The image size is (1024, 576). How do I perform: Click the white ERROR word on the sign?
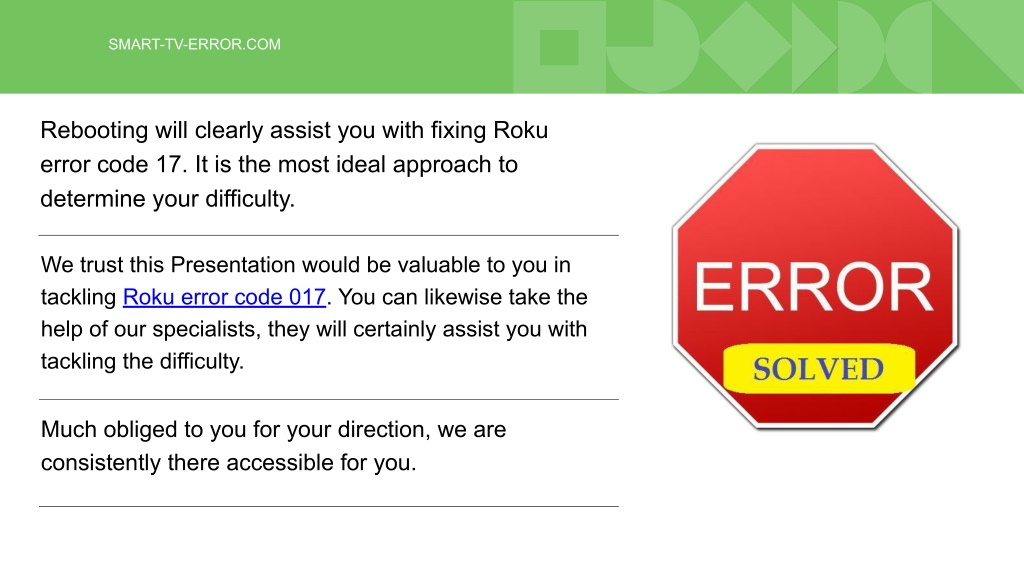point(814,287)
